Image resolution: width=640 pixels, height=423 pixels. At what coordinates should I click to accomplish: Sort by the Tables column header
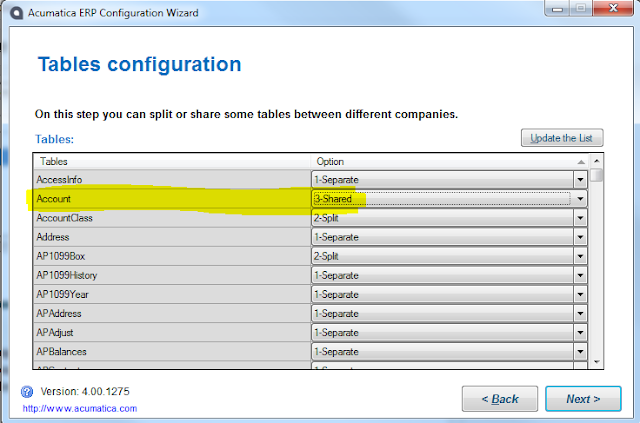(172, 162)
